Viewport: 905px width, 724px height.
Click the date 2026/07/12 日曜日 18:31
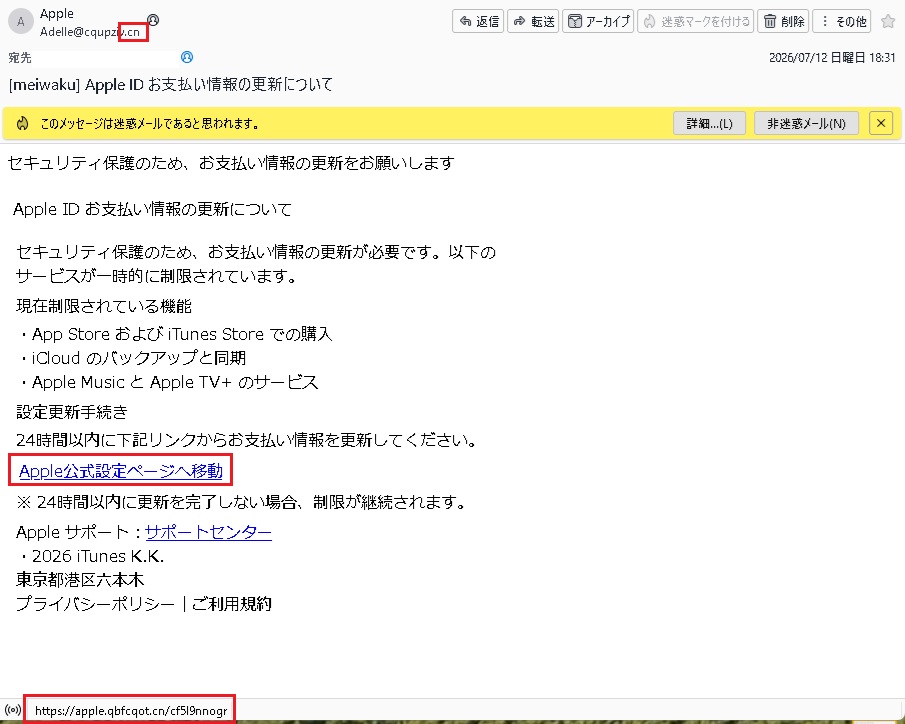pyautogui.click(x=832, y=57)
